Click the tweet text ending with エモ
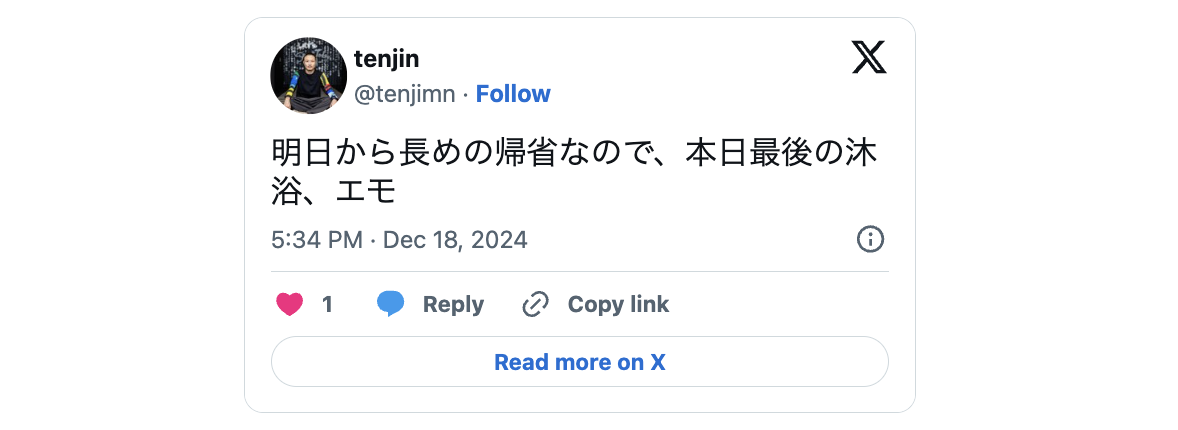 click(334, 190)
